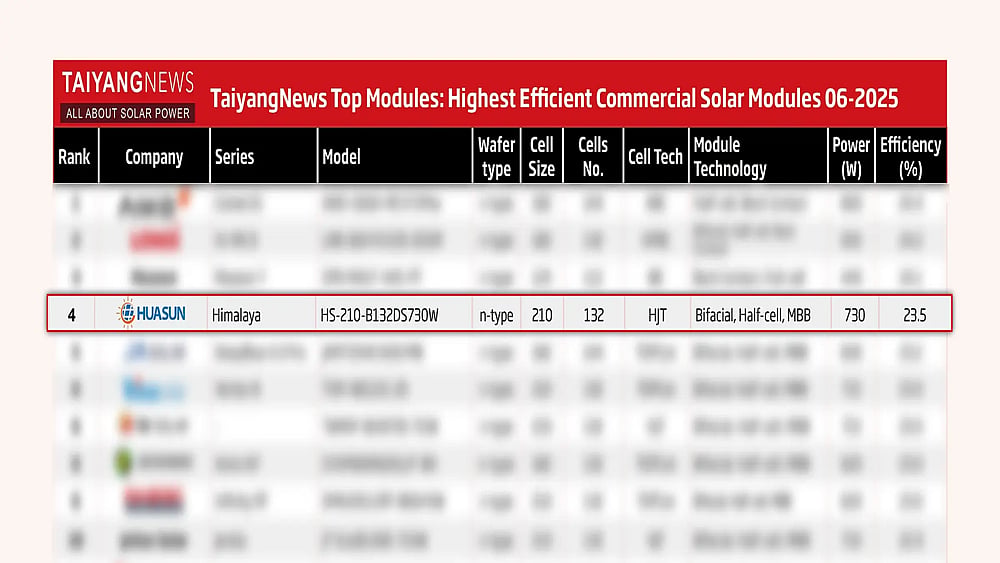Viewport: 1000px width, 563px height.
Task: Select 'Bifacial, Half-cell, MBB' cell
Action: 753,315
